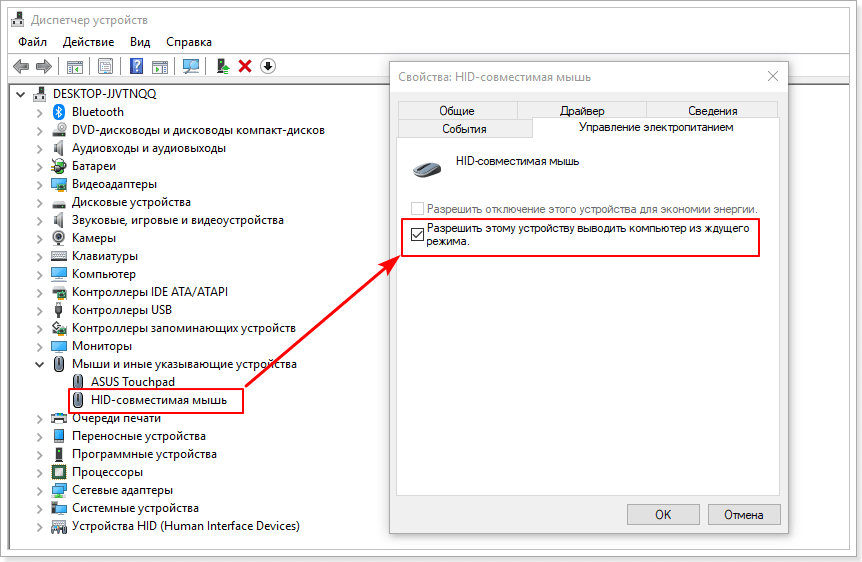Expand the Bluetooth category
This screenshot has width=862, height=562.
click(x=40, y=112)
